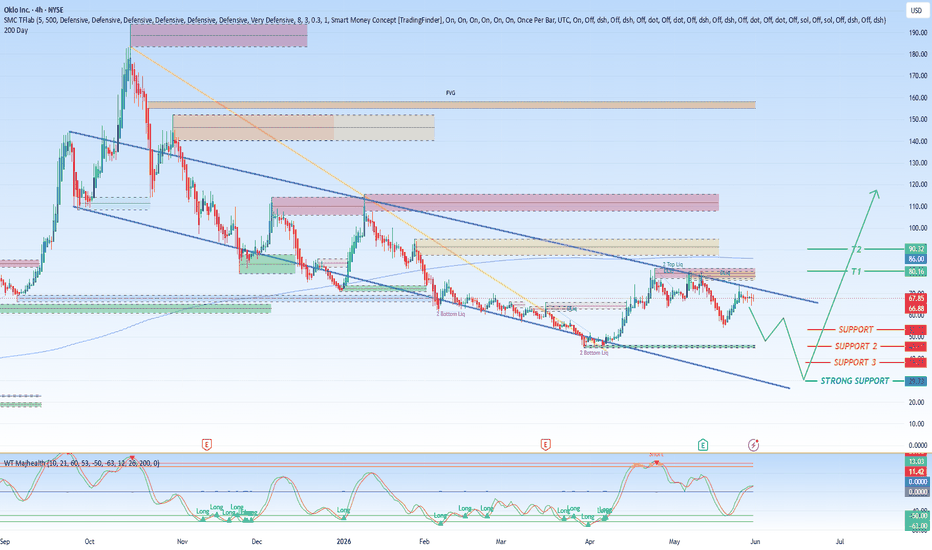Click the 86.00 blue price tag

[916, 259]
